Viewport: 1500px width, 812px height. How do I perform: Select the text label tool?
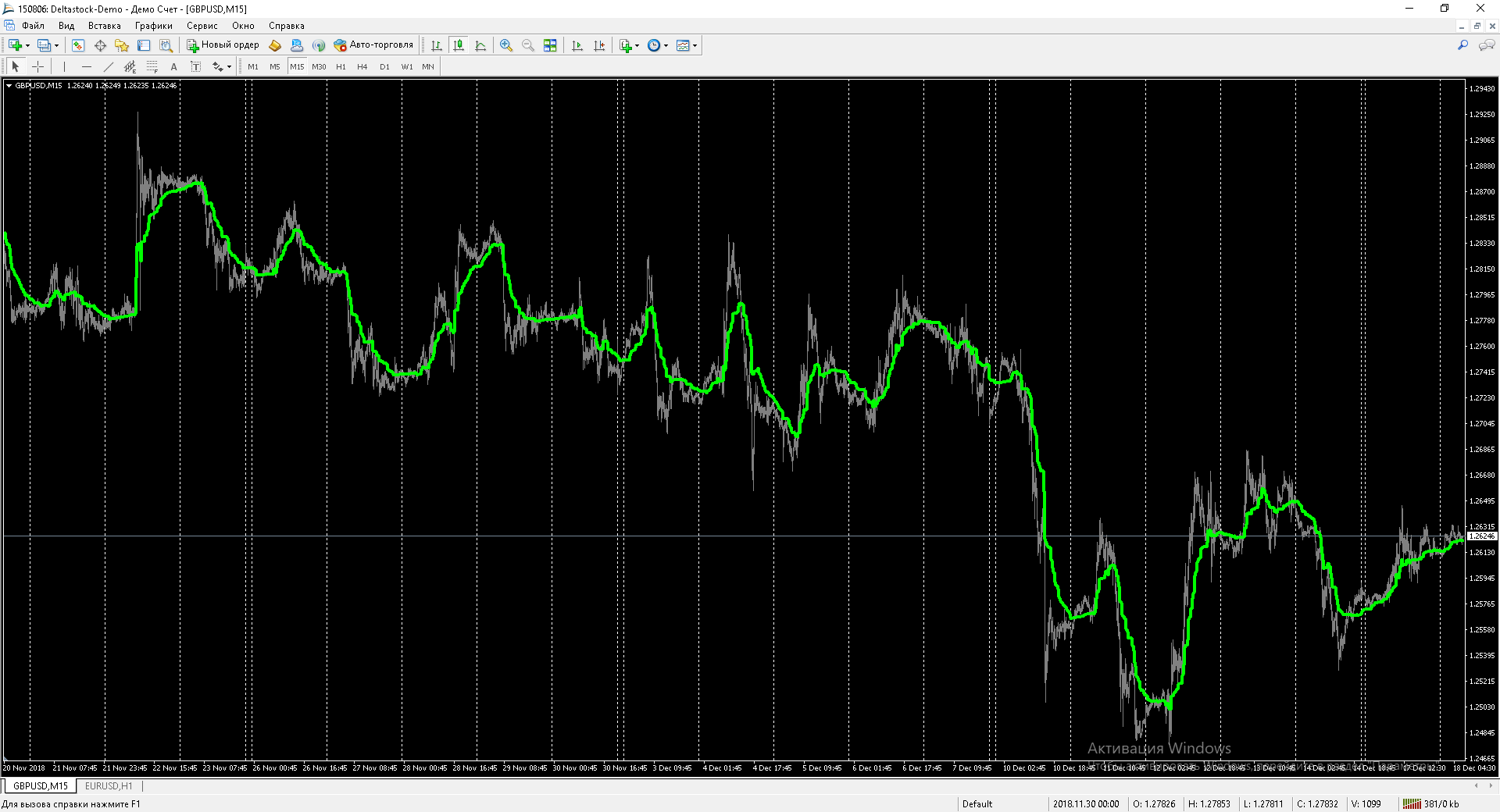196,67
